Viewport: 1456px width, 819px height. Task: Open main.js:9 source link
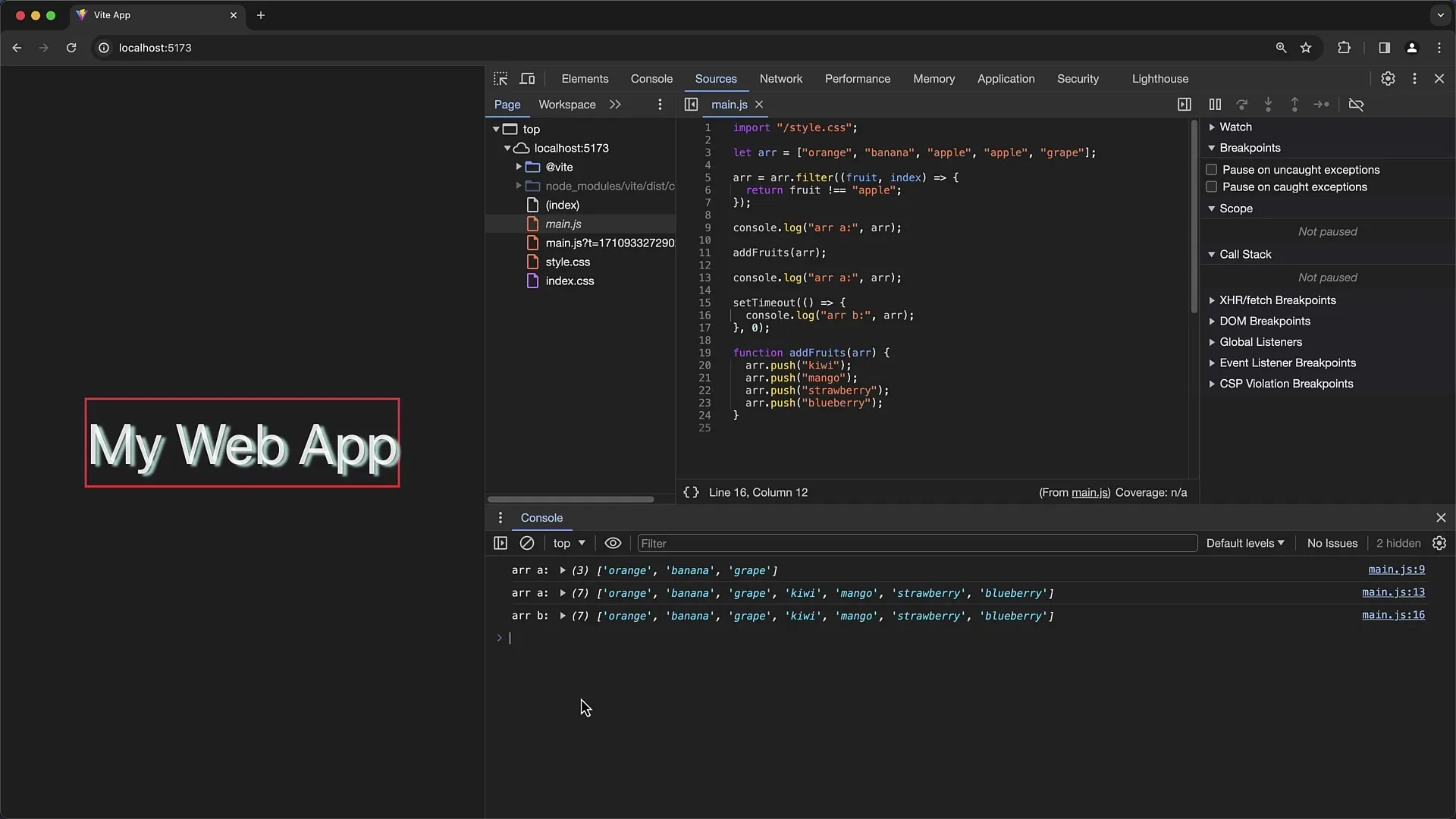1396,570
